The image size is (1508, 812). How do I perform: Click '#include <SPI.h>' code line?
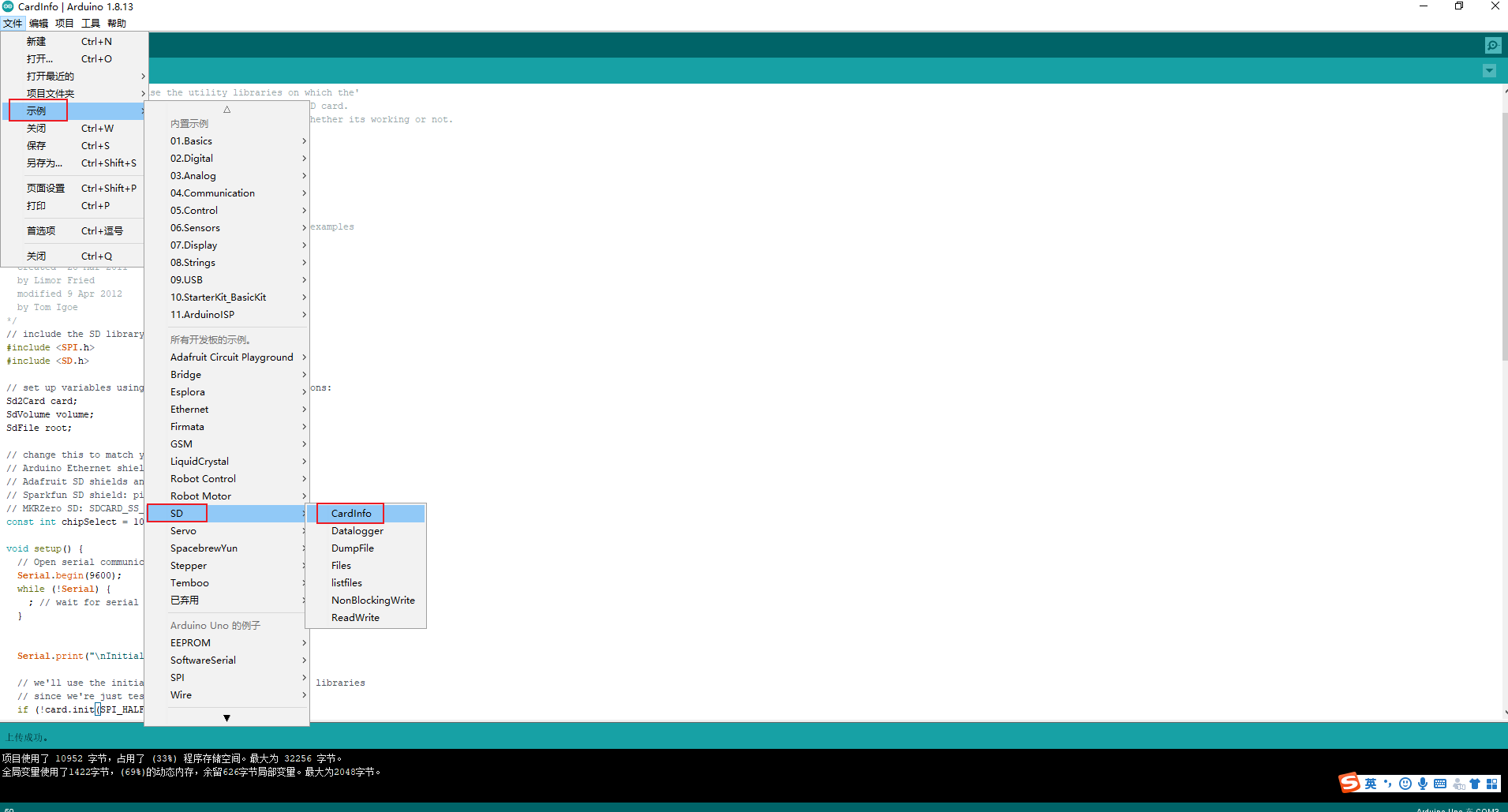[51, 347]
